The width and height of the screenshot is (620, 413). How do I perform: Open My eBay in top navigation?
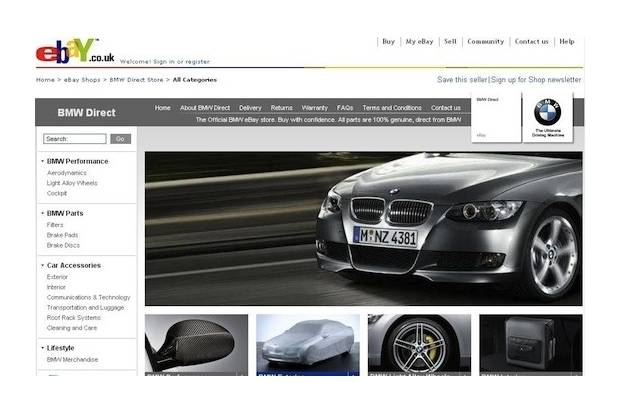(x=419, y=42)
